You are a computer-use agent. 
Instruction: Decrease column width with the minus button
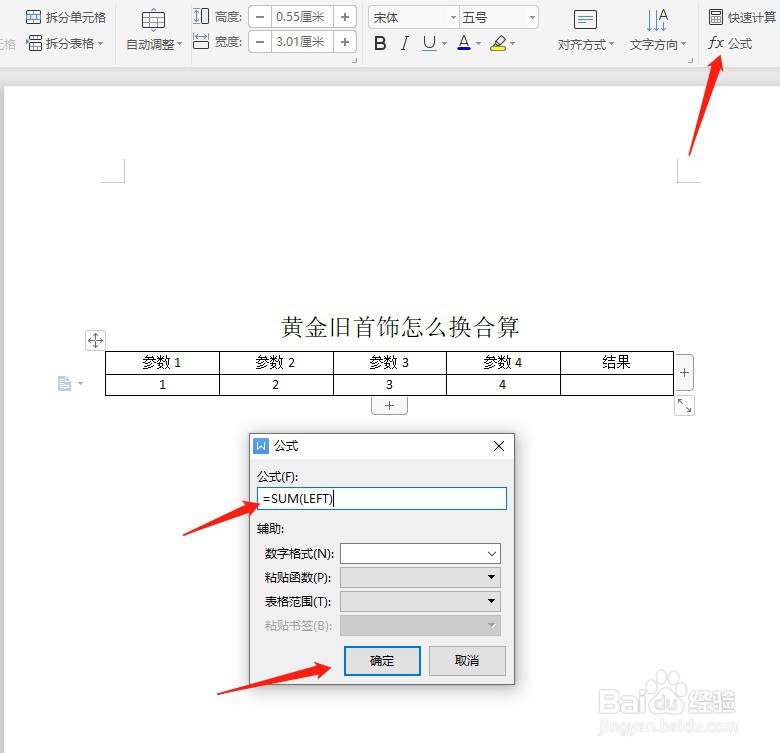click(x=260, y=42)
